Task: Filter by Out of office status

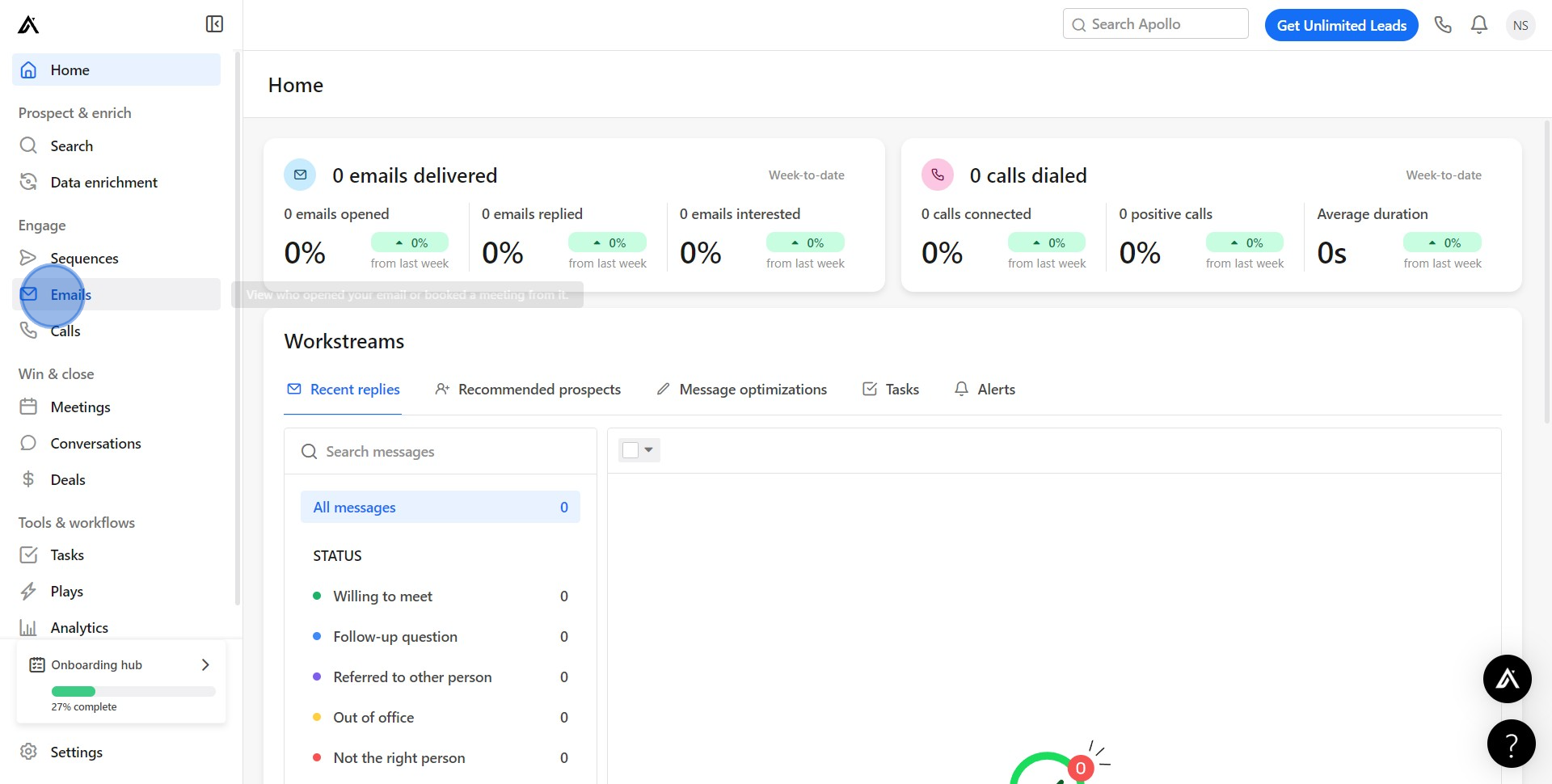Action: point(441,717)
